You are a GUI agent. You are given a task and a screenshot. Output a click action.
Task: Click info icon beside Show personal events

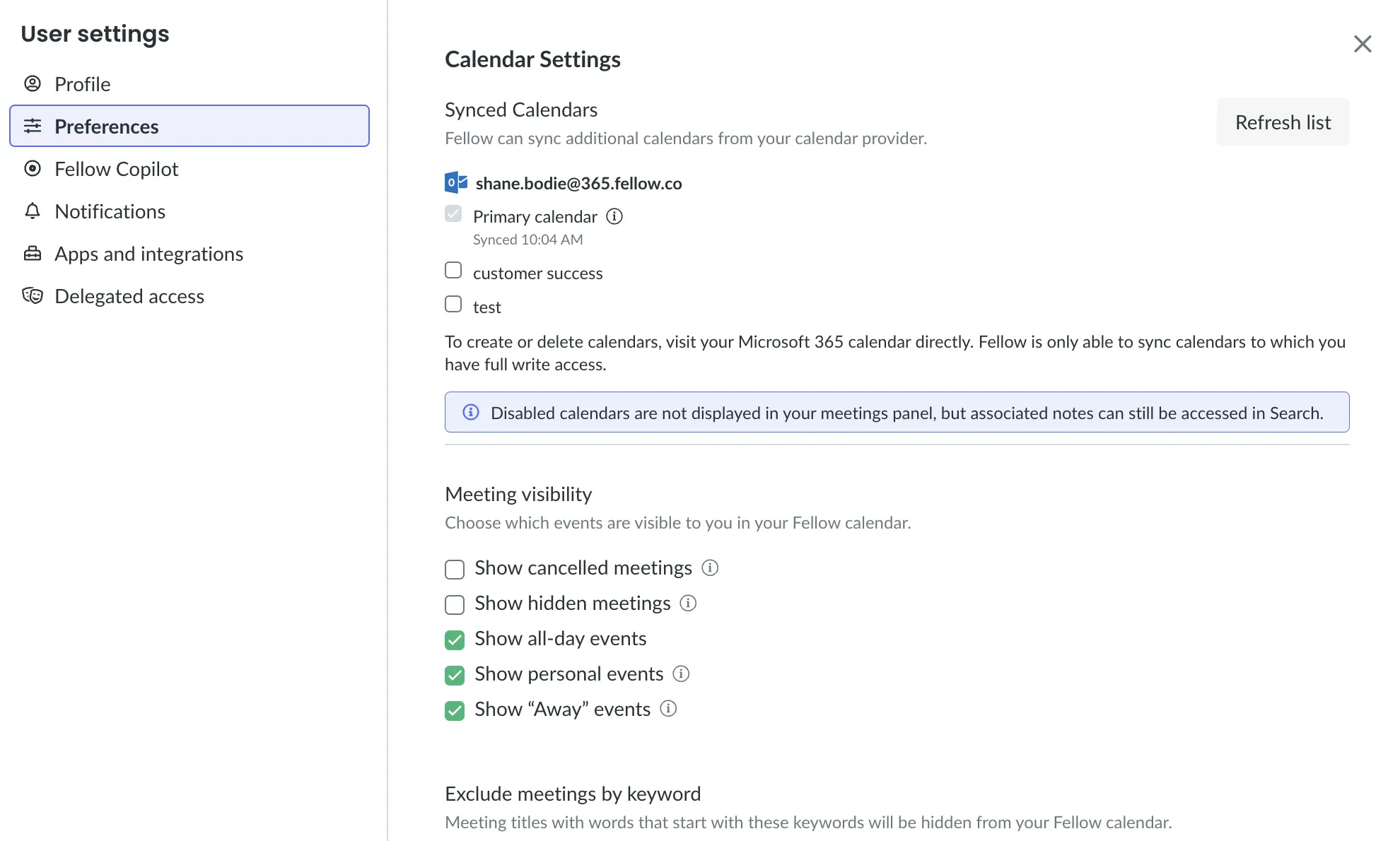[x=681, y=674]
